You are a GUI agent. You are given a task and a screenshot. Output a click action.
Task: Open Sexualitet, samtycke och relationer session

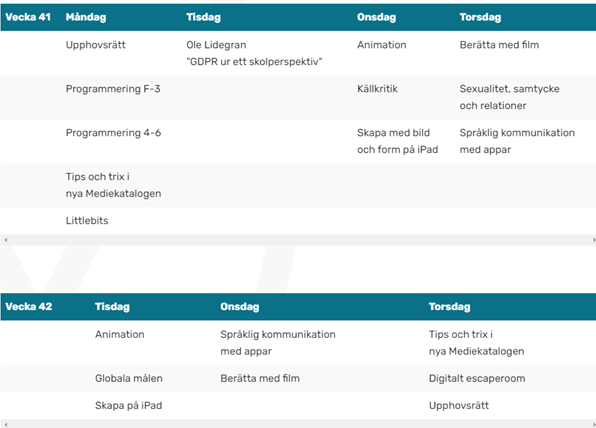(x=509, y=97)
